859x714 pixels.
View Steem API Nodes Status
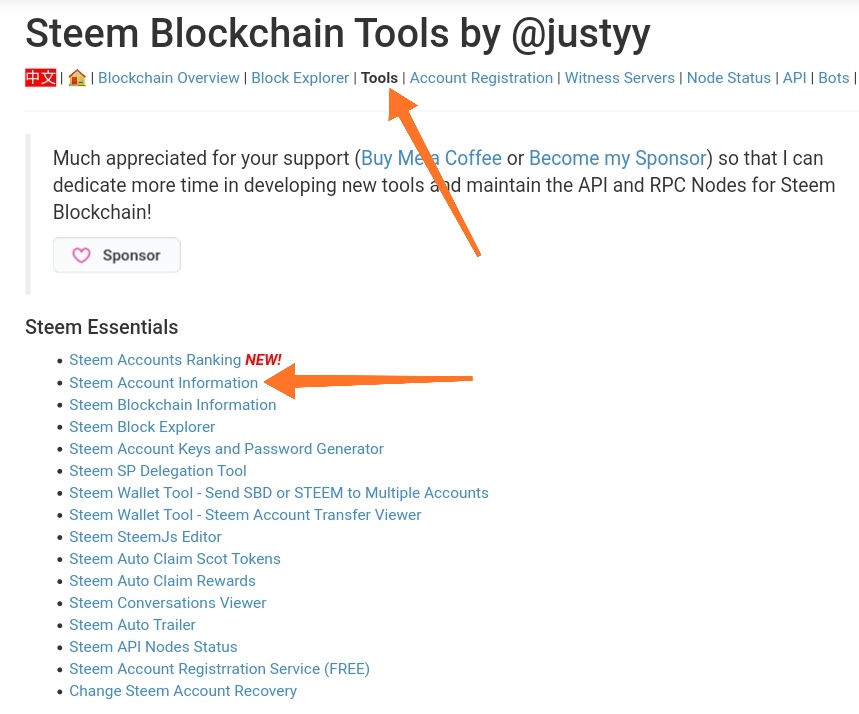(x=153, y=647)
